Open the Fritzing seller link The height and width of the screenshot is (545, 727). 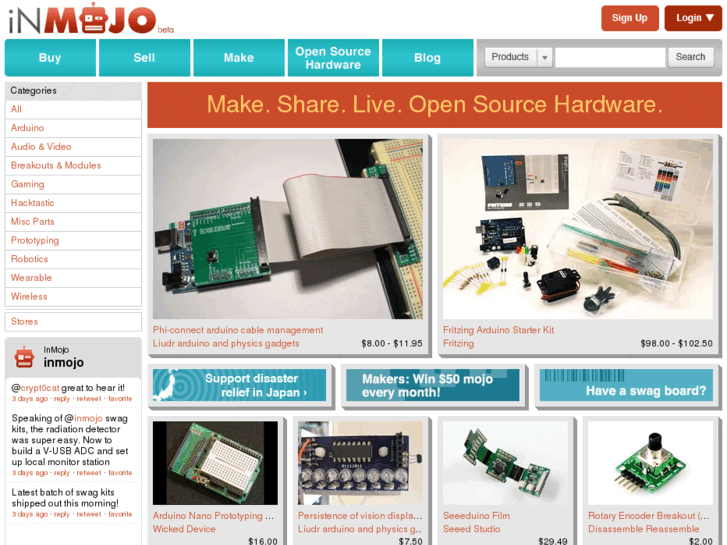pyautogui.click(x=458, y=343)
